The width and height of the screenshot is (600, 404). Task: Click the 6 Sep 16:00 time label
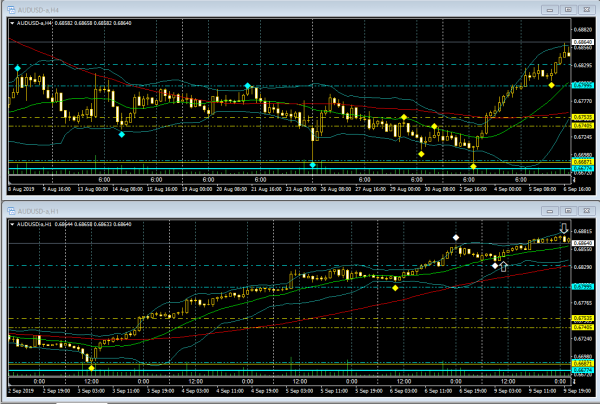577,189
